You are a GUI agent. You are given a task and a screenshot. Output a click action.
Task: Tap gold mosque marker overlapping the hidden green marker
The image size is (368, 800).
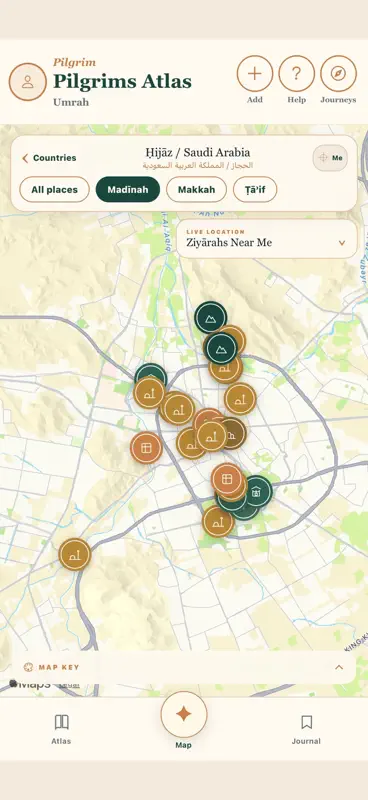(149, 393)
